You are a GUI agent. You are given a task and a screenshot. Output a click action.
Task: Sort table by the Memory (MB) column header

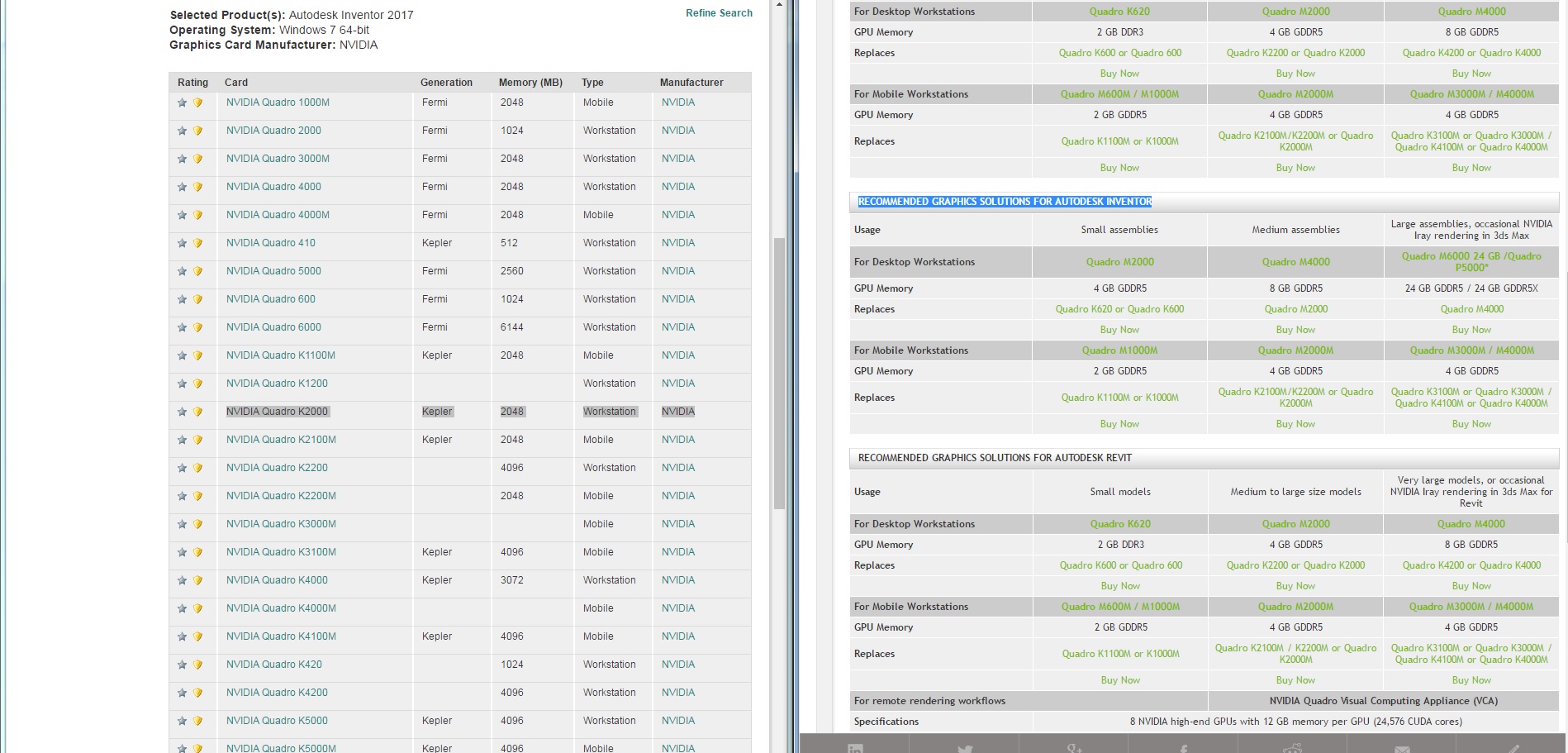coord(530,83)
